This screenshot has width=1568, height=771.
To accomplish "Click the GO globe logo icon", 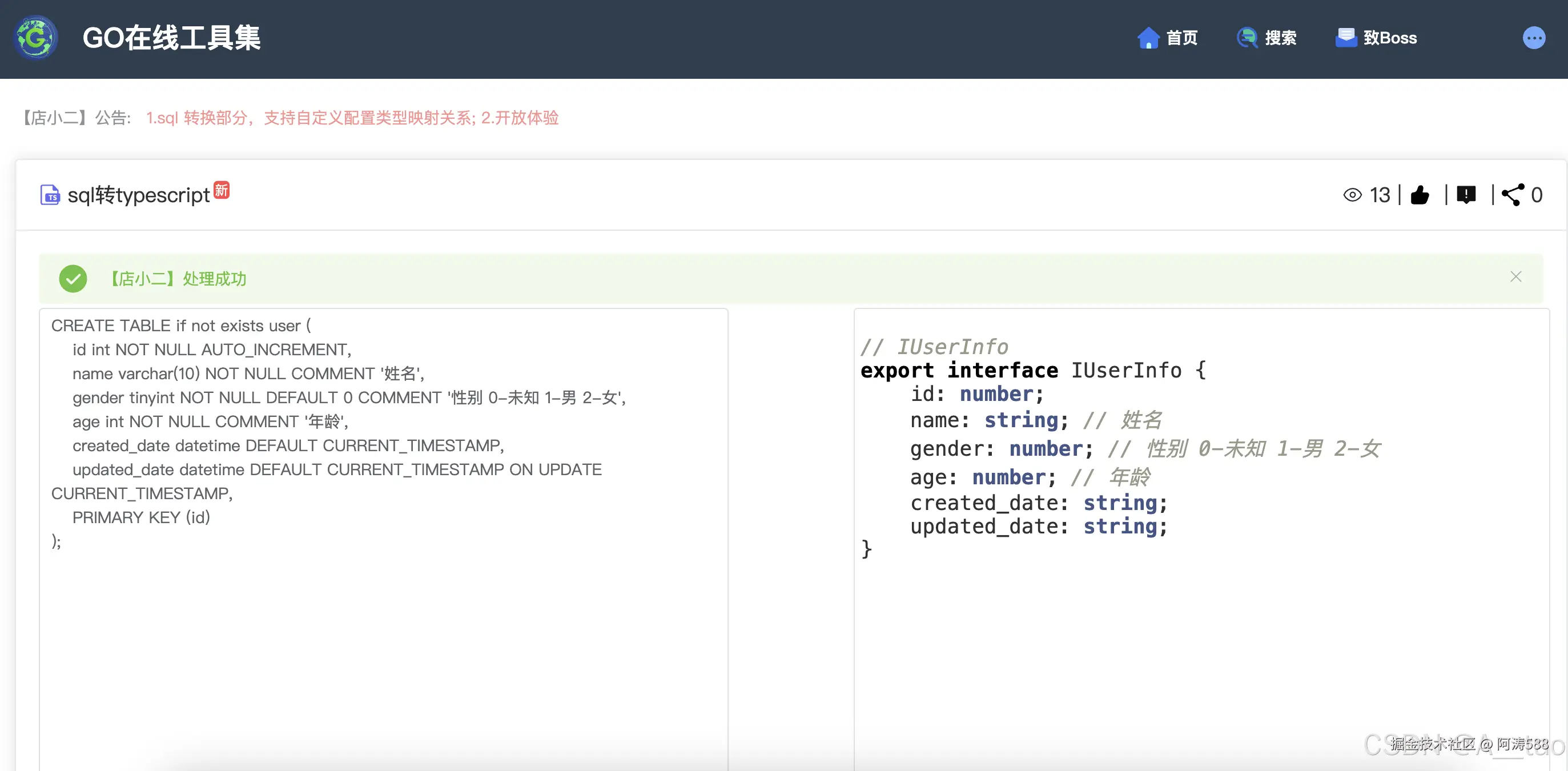I will pyautogui.click(x=36, y=38).
